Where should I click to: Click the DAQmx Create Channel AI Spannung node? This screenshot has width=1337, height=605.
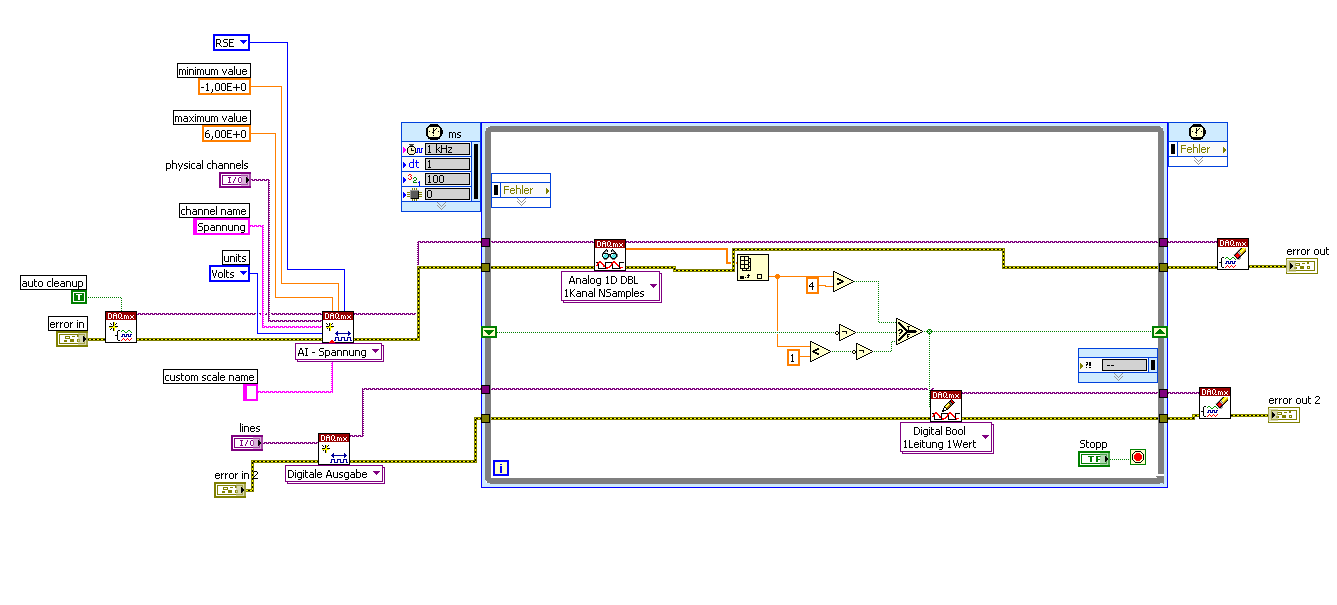click(x=338, y=328)
